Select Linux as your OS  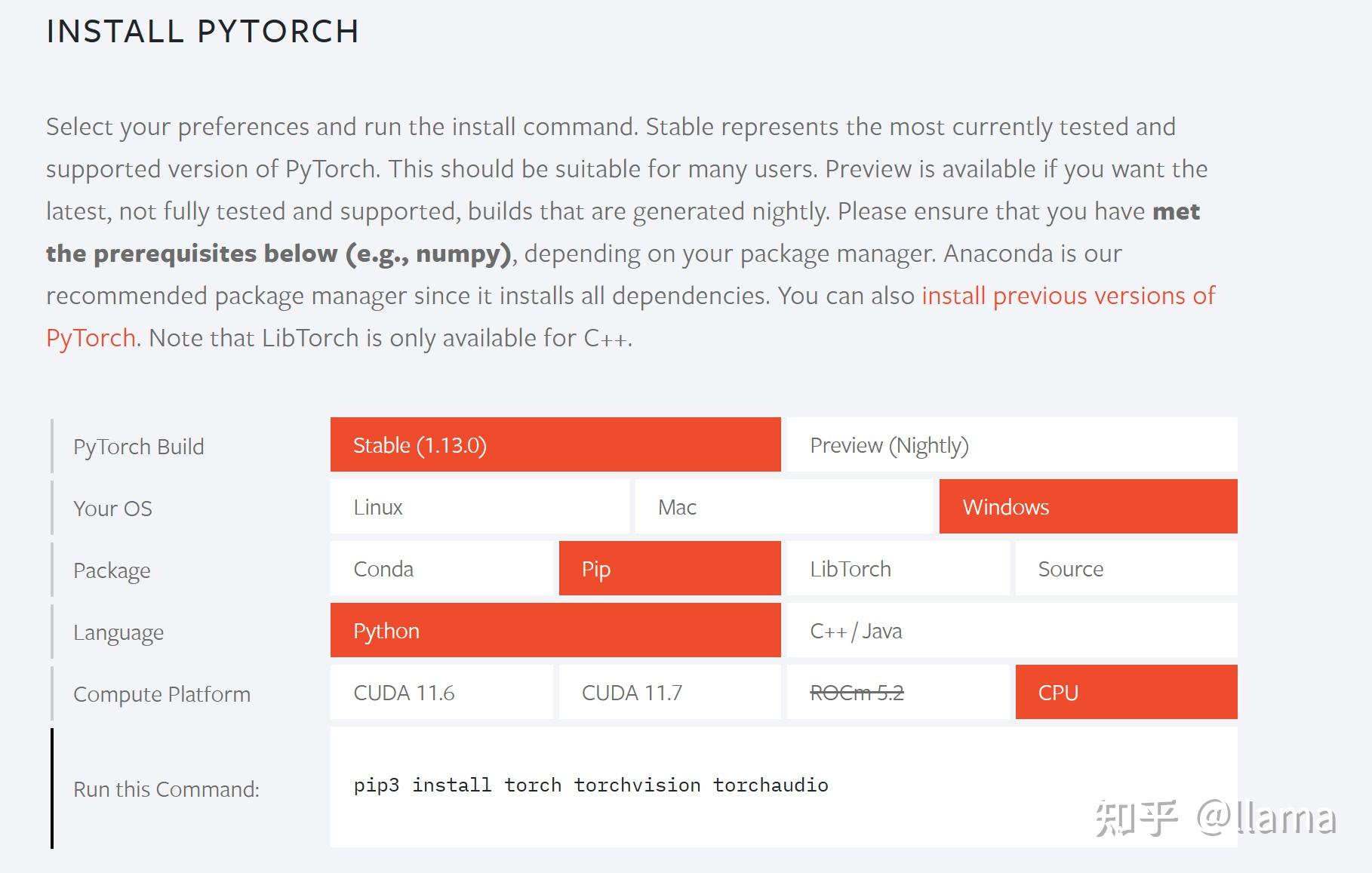pyautogui.click(x=479, y=507)
